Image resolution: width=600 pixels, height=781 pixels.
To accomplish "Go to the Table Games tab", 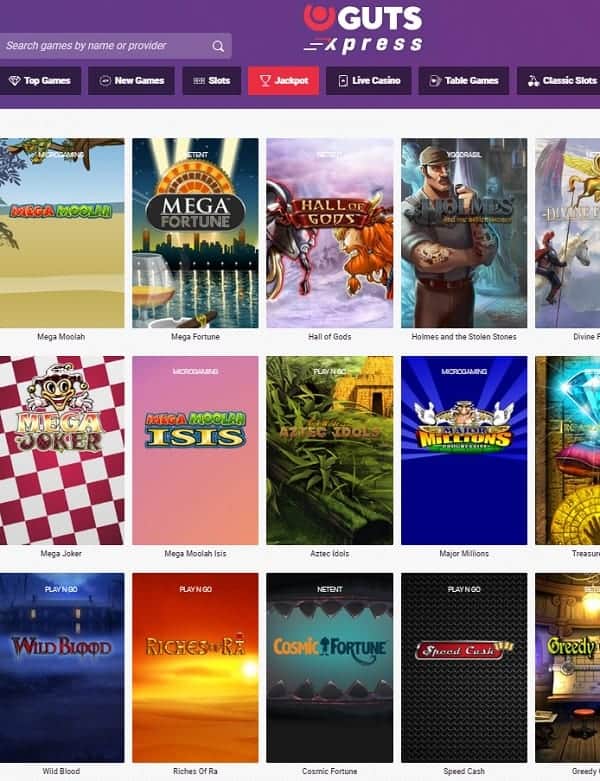I will 464,81.
